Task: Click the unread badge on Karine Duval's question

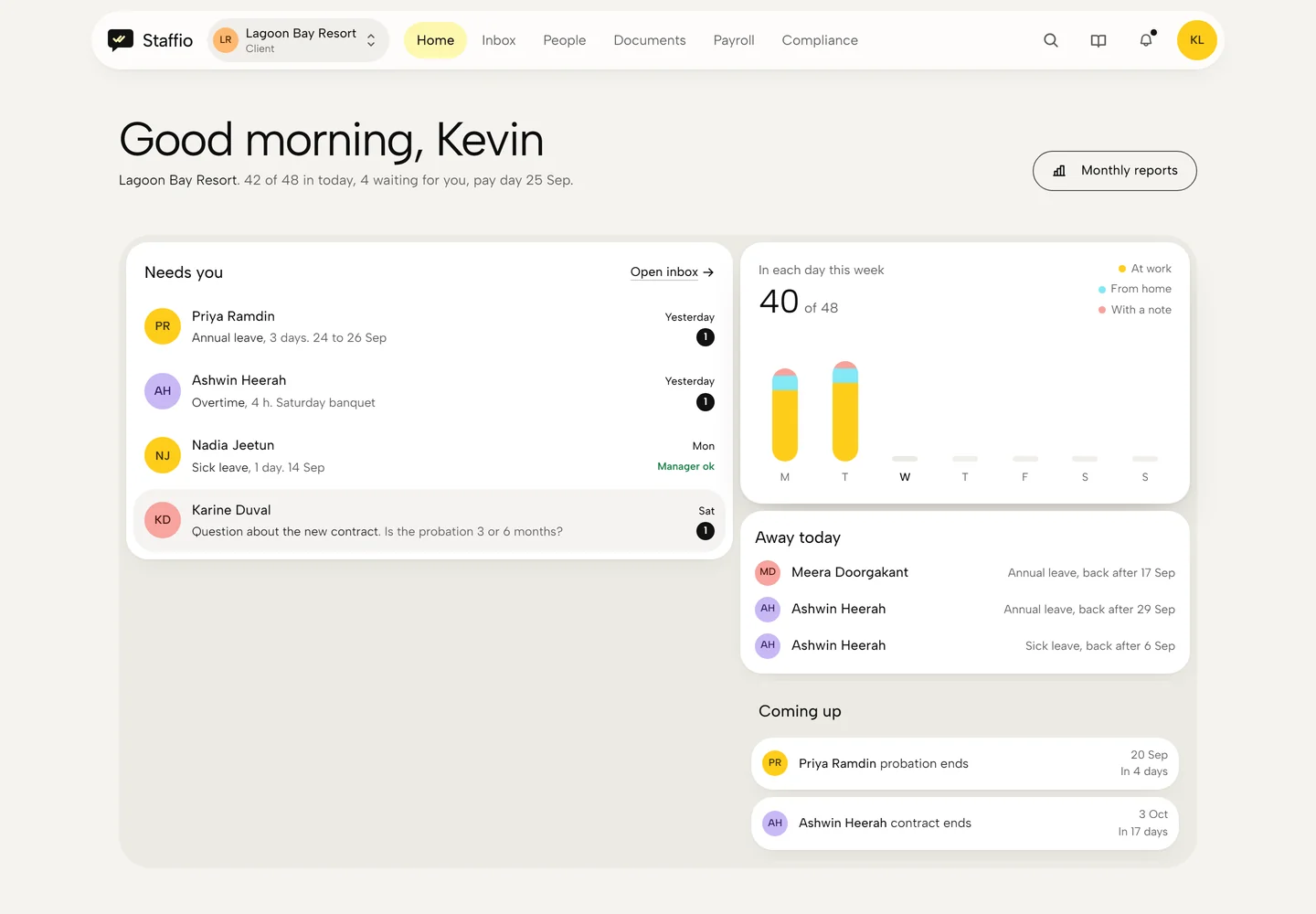Action: (706, 531)
